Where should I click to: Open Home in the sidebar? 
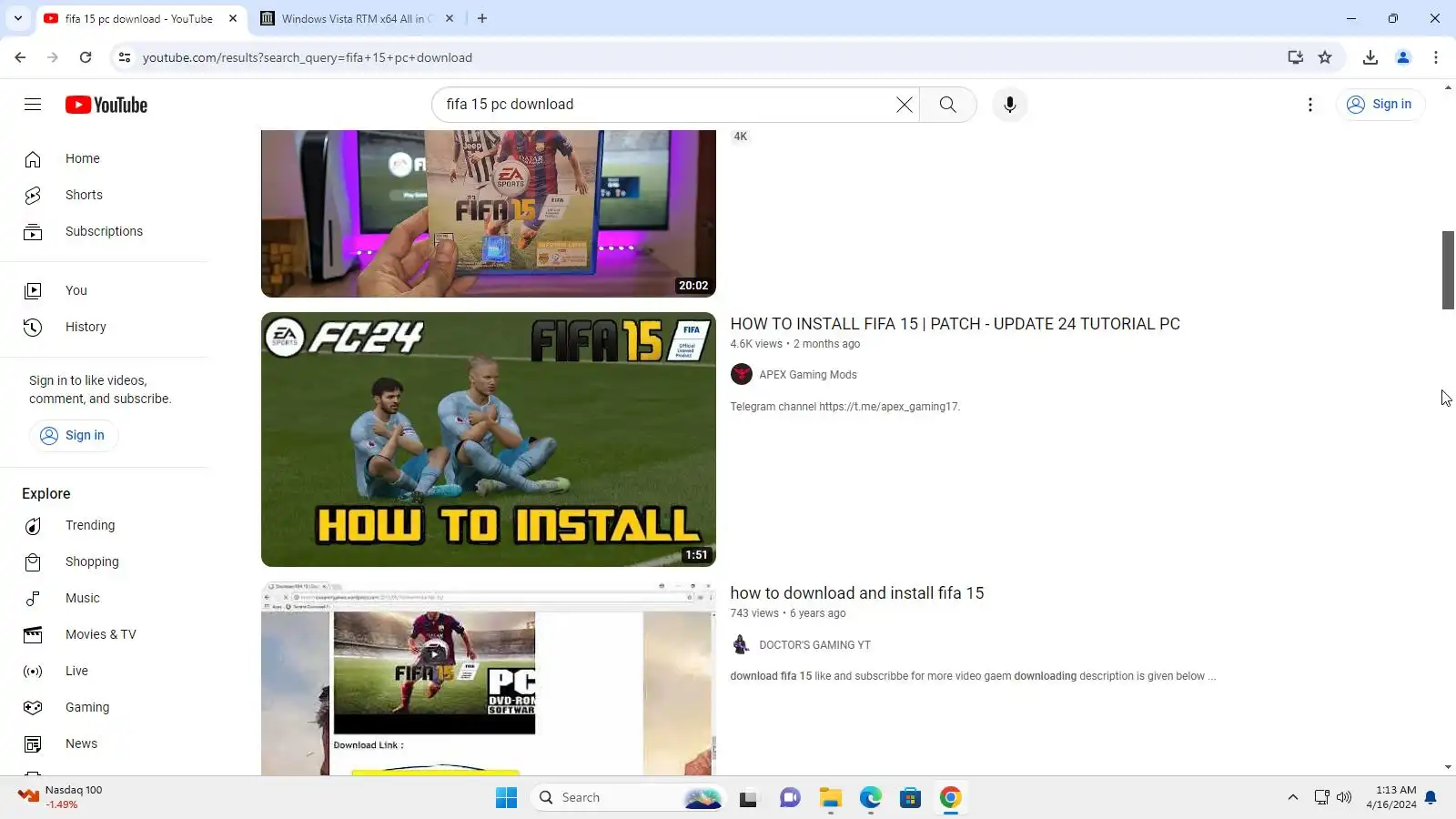[x=106, y=158]
